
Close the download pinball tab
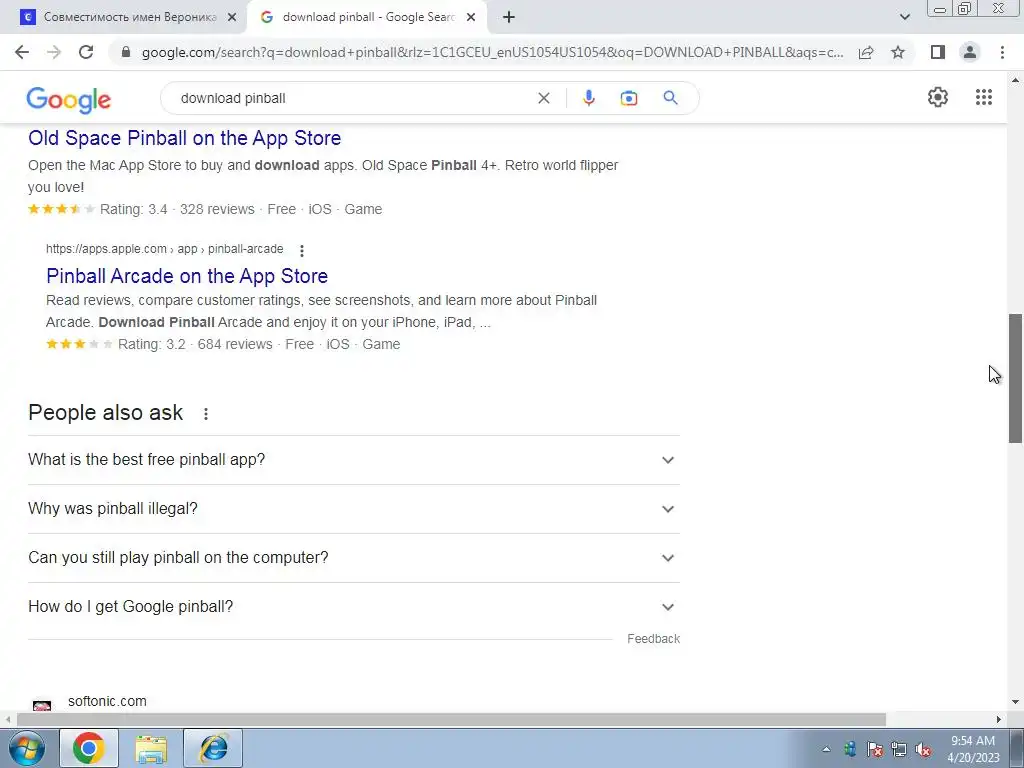coord(471,17)
